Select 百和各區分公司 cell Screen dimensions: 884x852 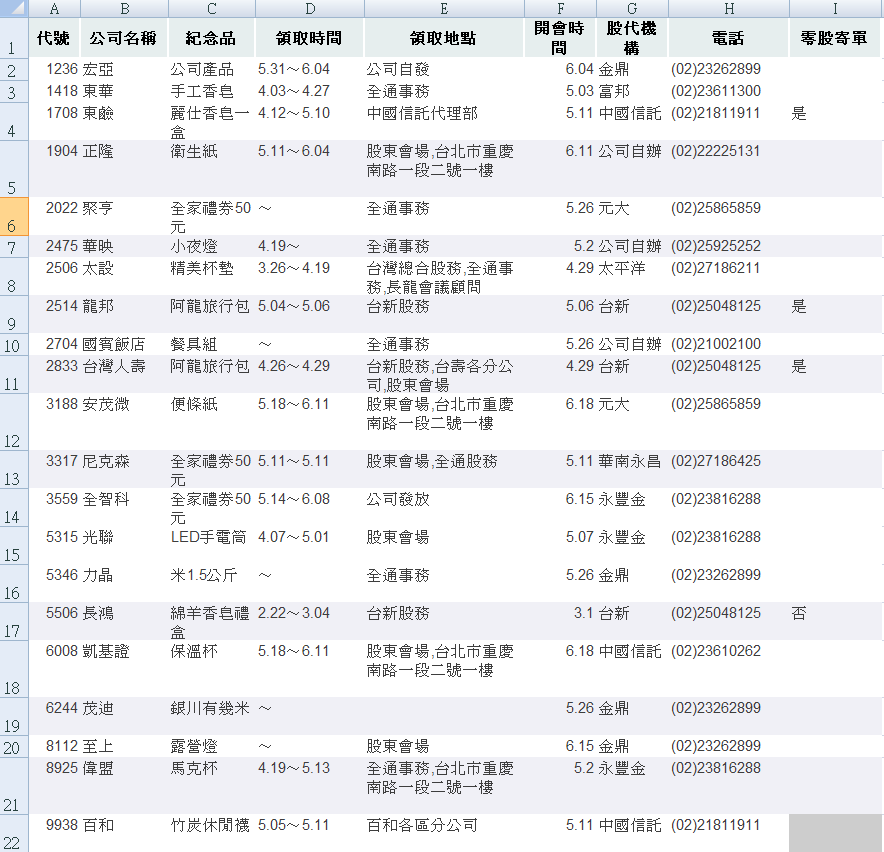[x=444, y=833]
